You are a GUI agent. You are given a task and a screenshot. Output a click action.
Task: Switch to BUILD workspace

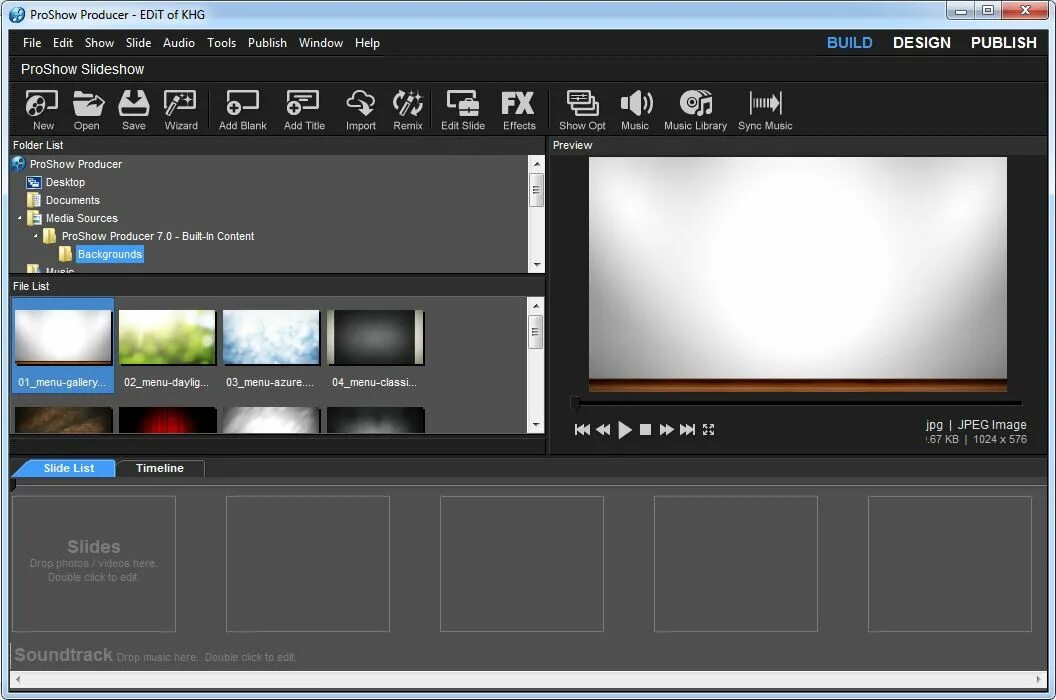coord(849,42)
